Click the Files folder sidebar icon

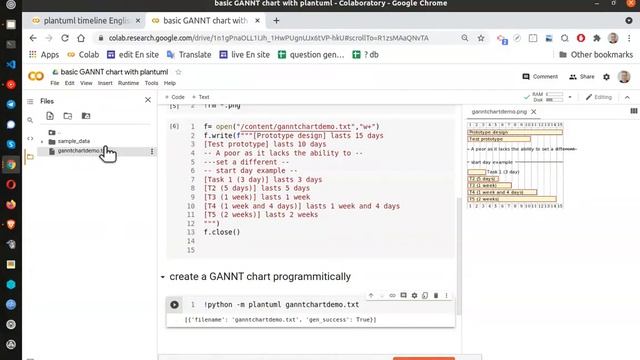click(30, 157)
